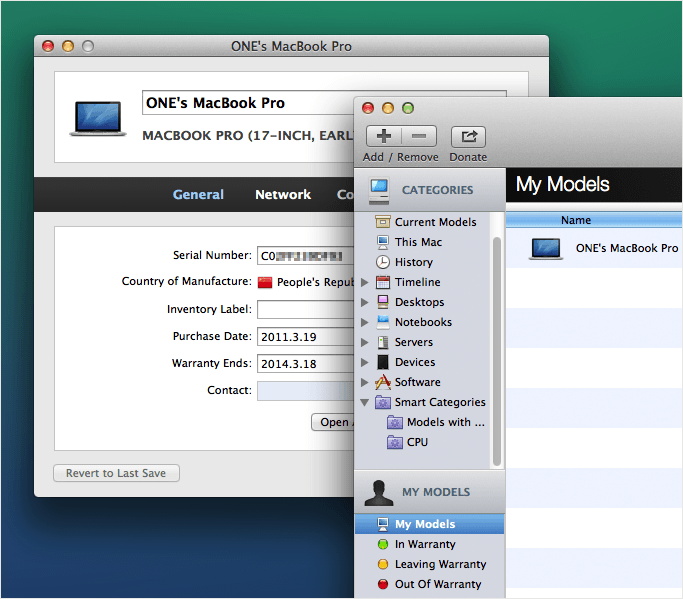This screenshot has width=683, height=599.
Task: Select the History label
Action: point(414,262)
